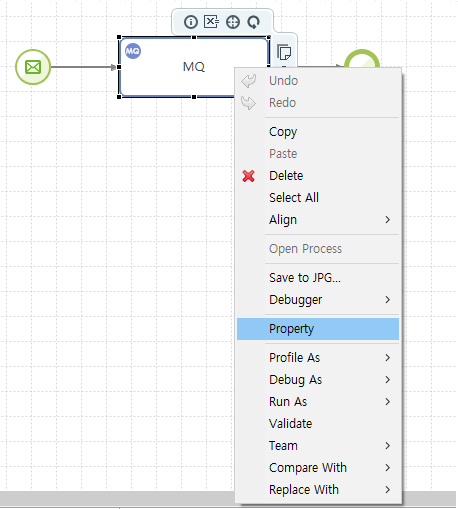Select the green message start event
This screenshot has width=458, height=509.
(x=33, y=67)
